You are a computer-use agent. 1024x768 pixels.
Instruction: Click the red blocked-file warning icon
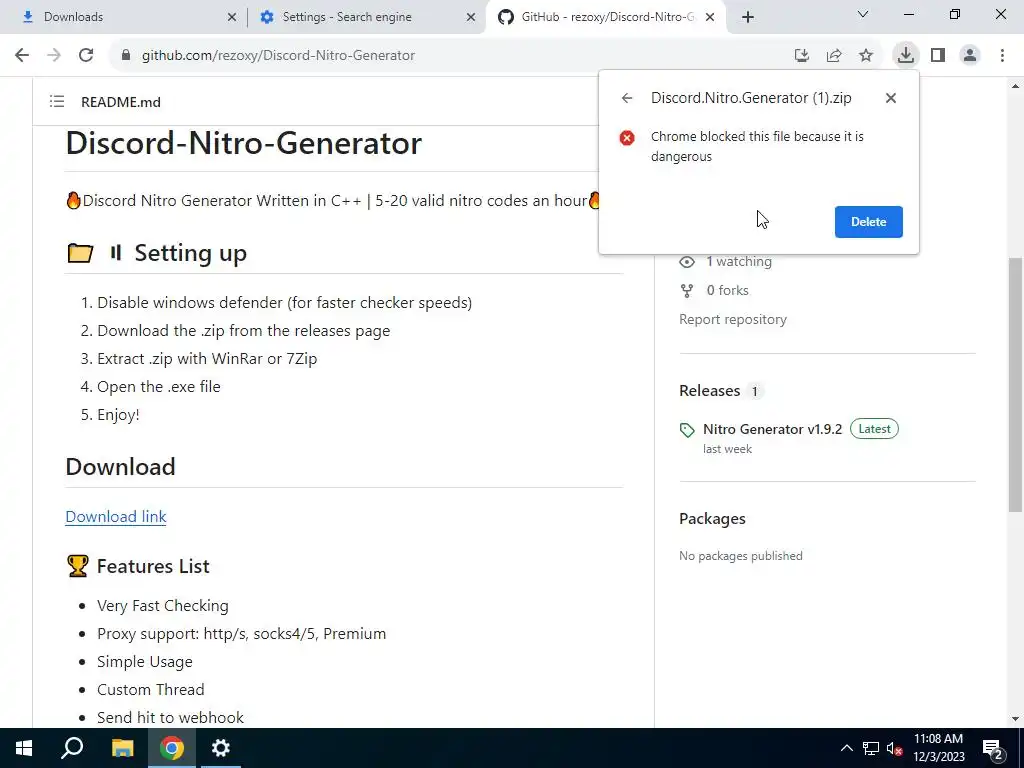(627, 138)
